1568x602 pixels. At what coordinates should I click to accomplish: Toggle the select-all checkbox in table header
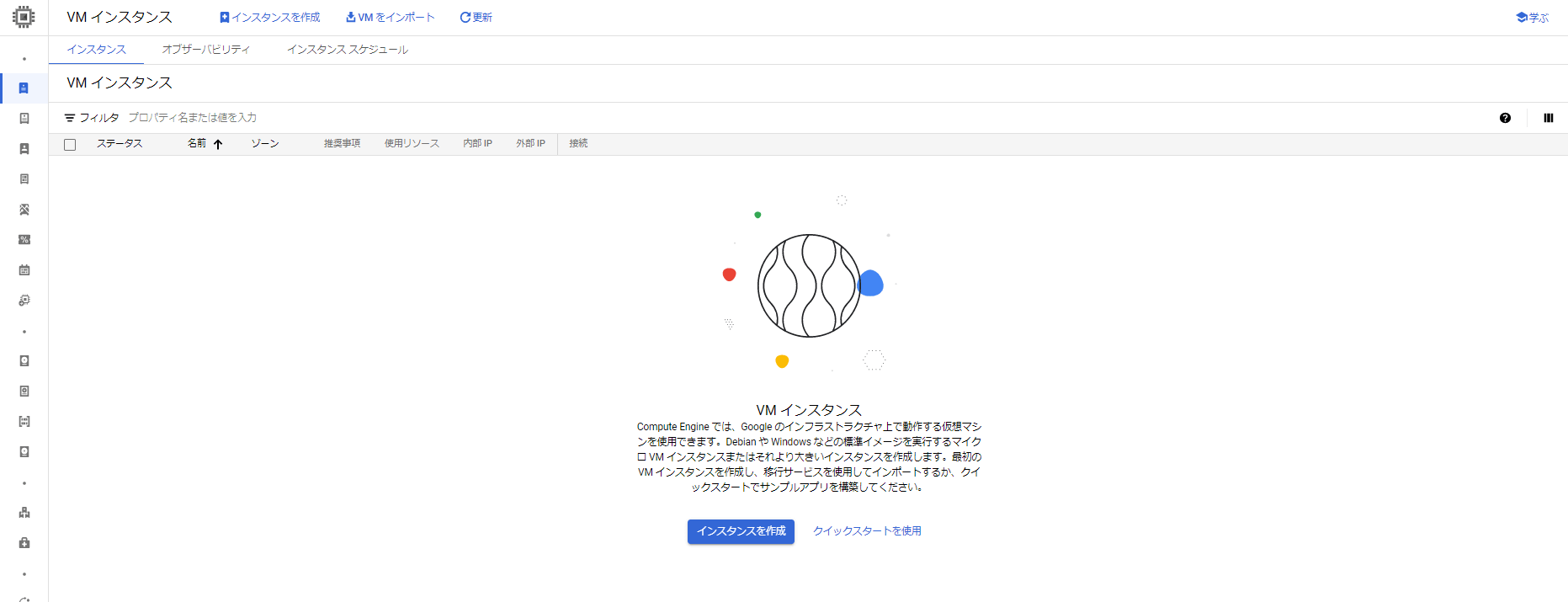point(70,145)
